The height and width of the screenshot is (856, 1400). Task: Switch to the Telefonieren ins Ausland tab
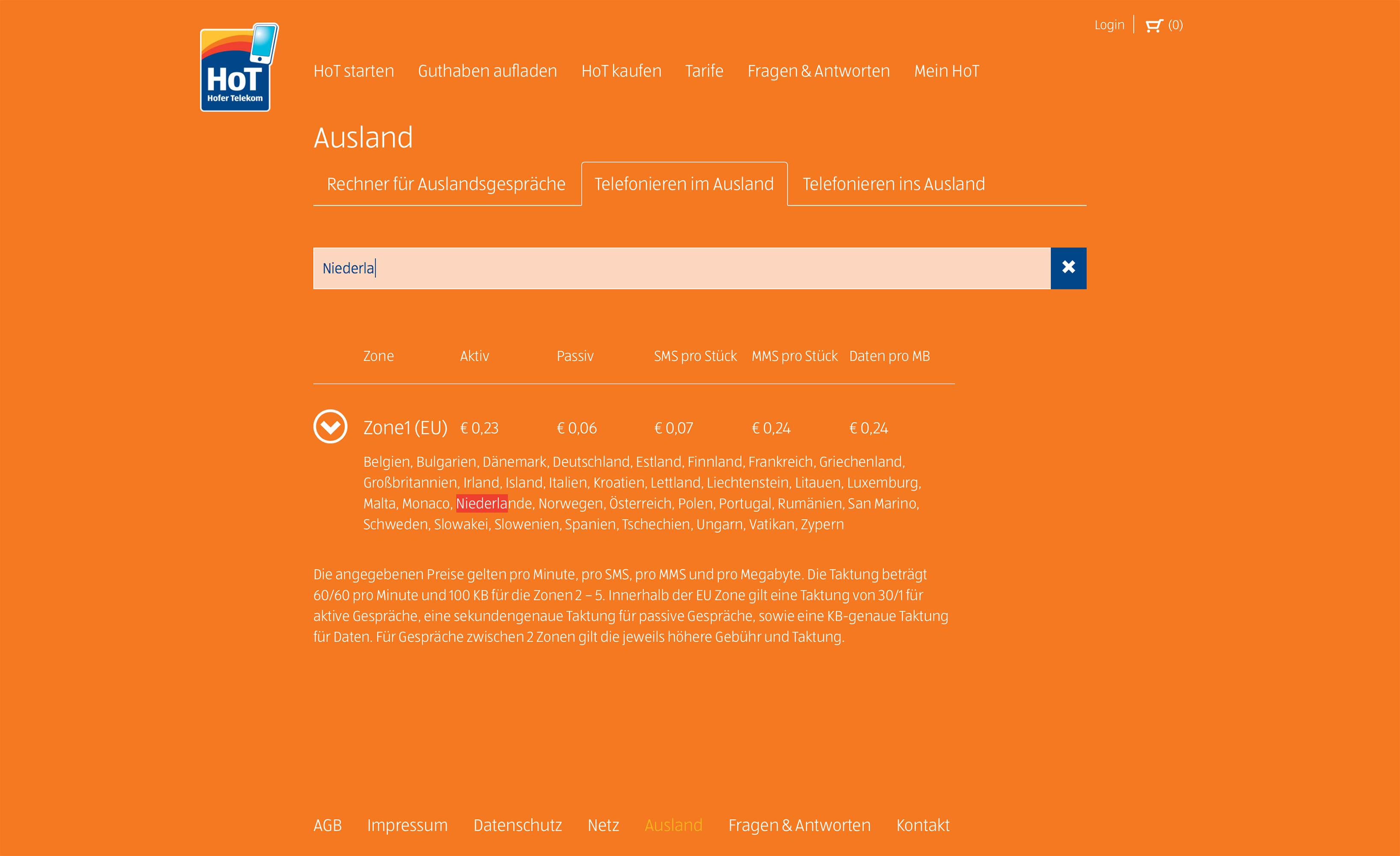tap(894, 183)
